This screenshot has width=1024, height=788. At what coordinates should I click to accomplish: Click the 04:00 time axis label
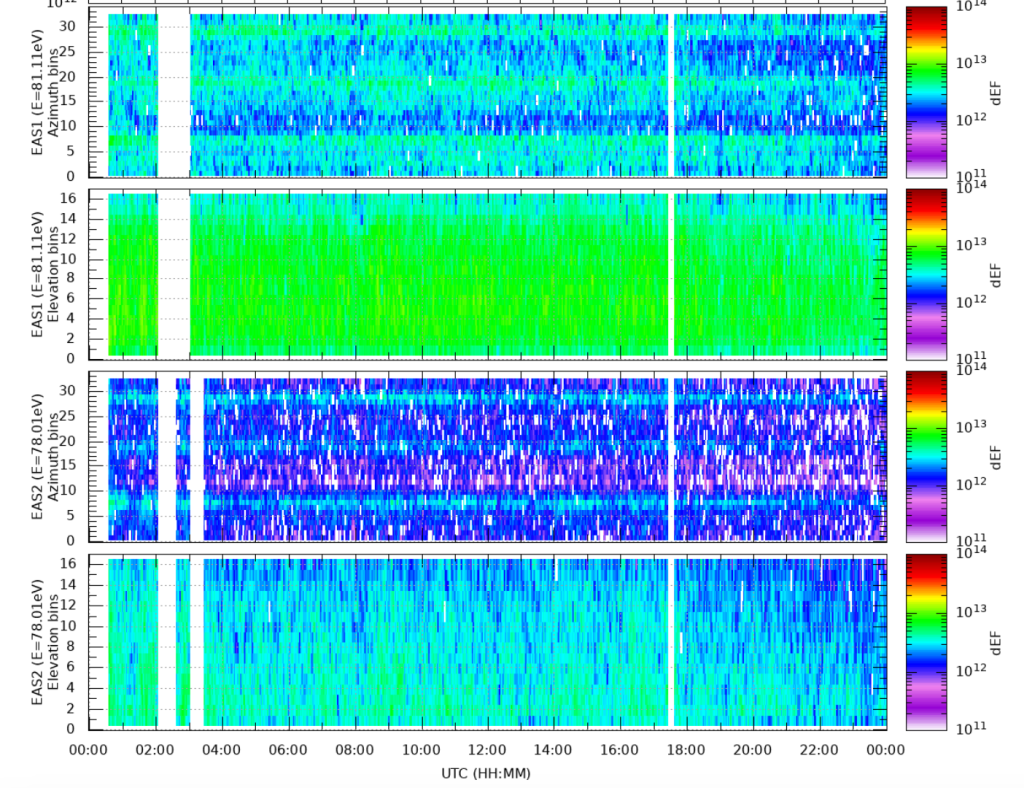tap(221, 749)
